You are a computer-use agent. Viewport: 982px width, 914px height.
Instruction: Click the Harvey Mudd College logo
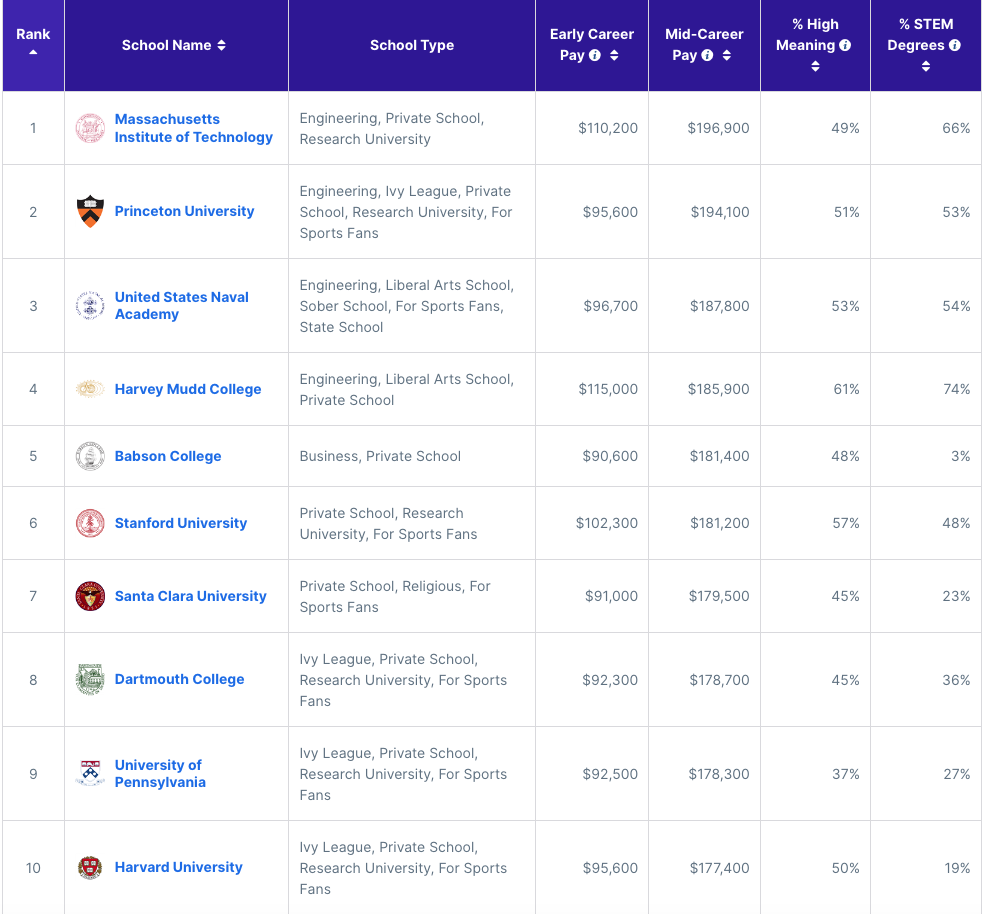tap(90, 389)
